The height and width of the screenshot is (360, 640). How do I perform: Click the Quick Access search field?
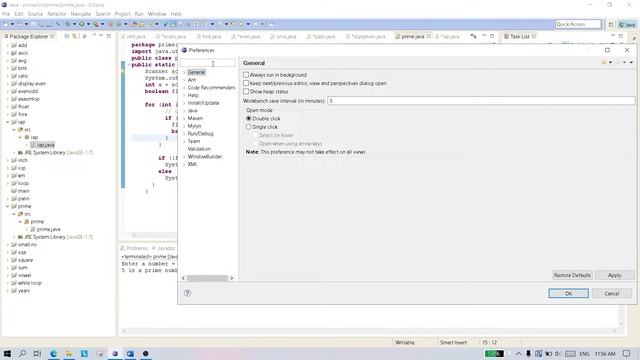[578, 24]
